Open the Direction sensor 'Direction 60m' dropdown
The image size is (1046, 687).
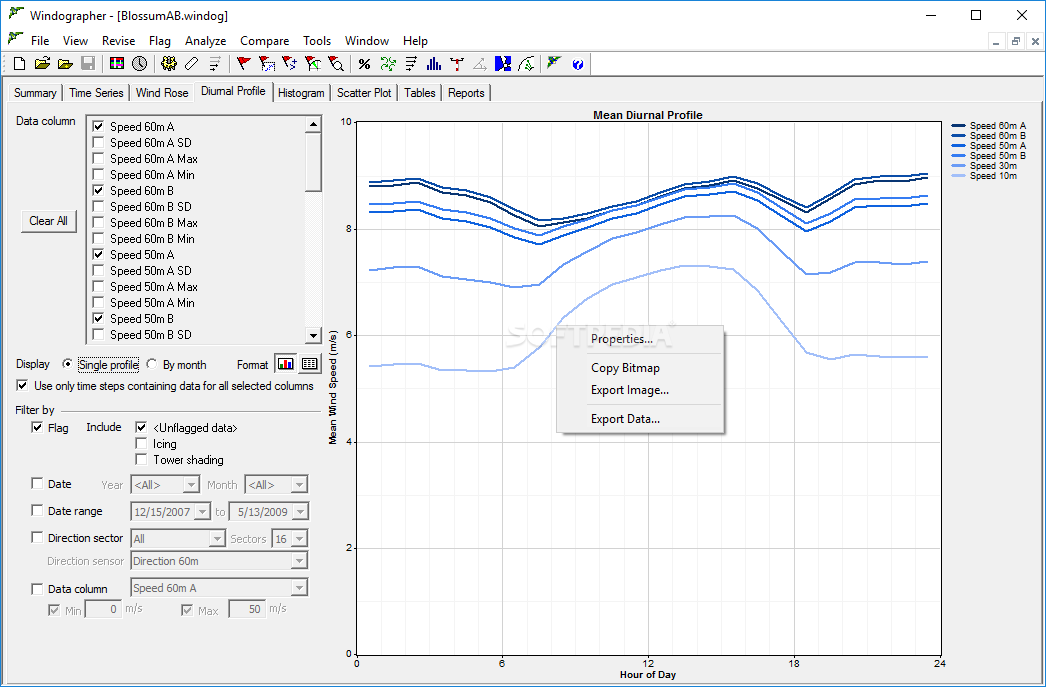point(300,561)
